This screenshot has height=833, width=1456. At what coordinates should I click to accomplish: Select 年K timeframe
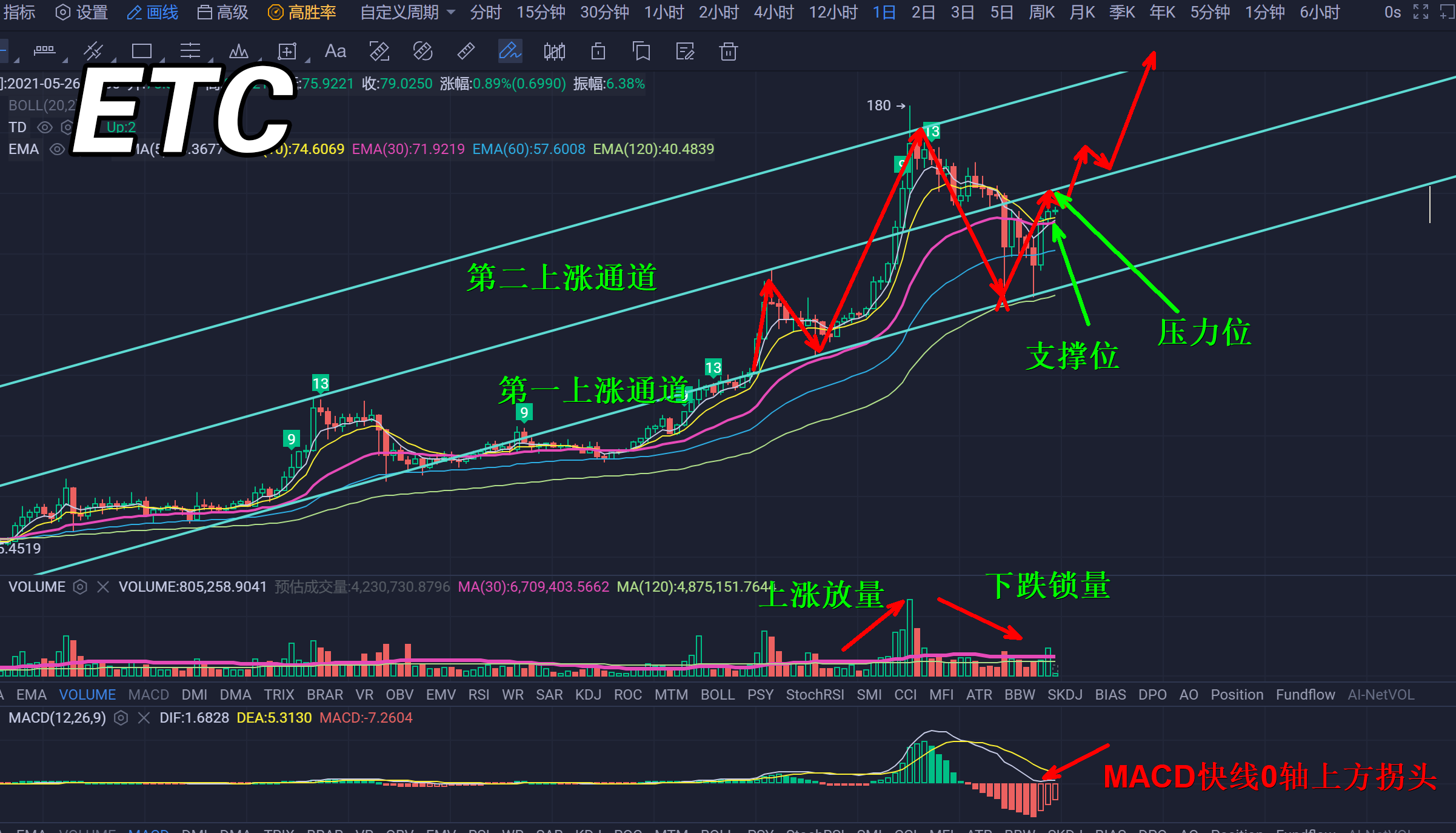point(1162,12)
